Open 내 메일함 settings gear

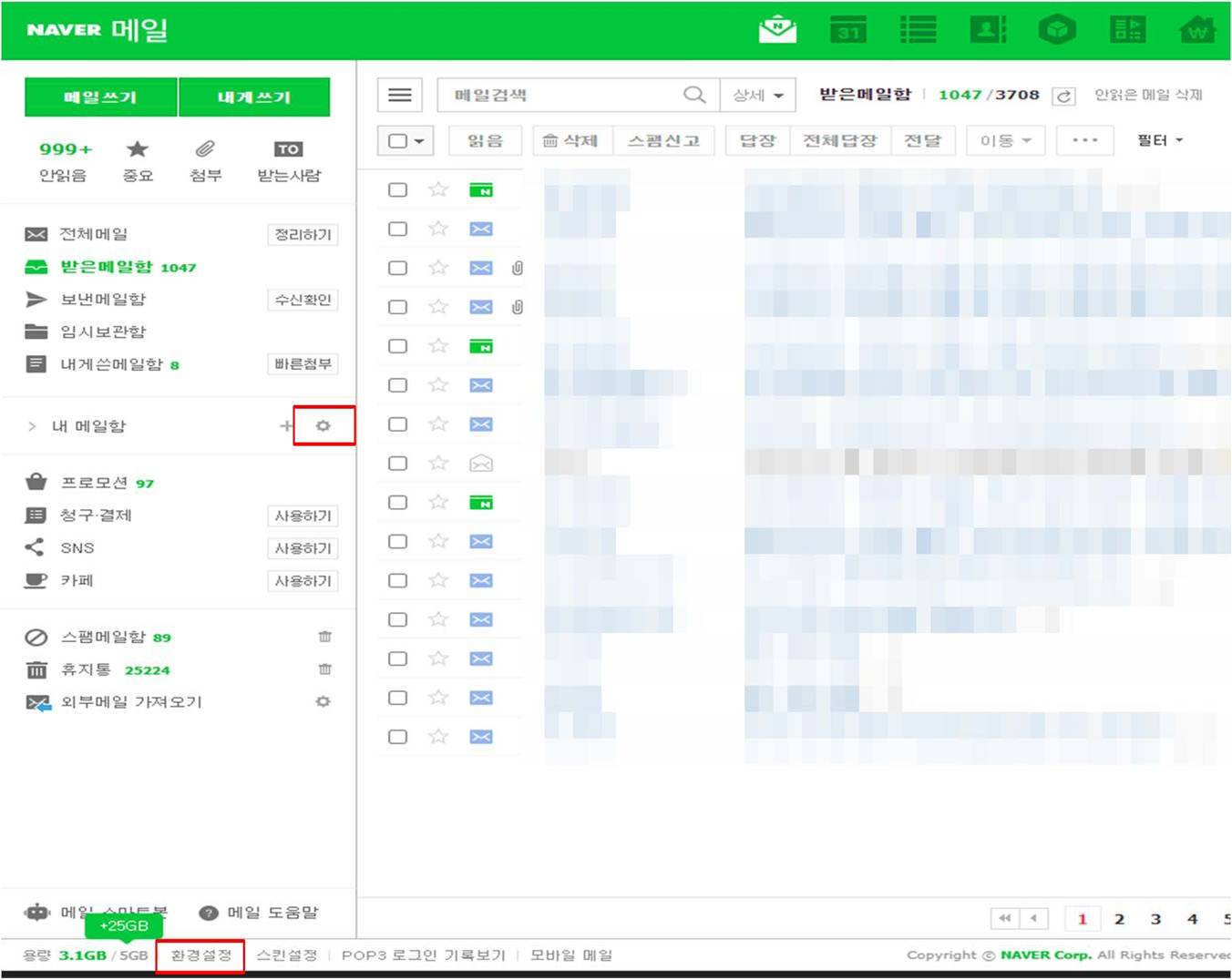323,426
